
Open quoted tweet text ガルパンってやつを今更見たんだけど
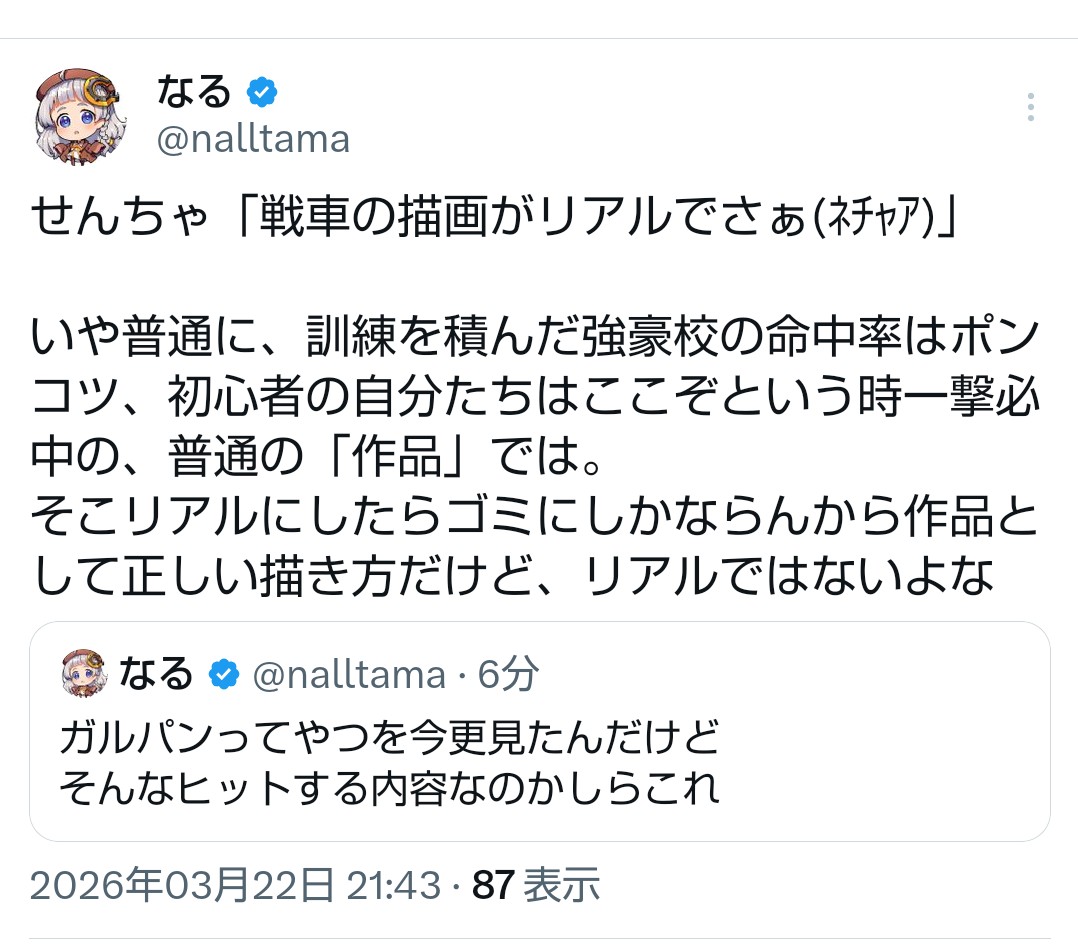point(389,738)
